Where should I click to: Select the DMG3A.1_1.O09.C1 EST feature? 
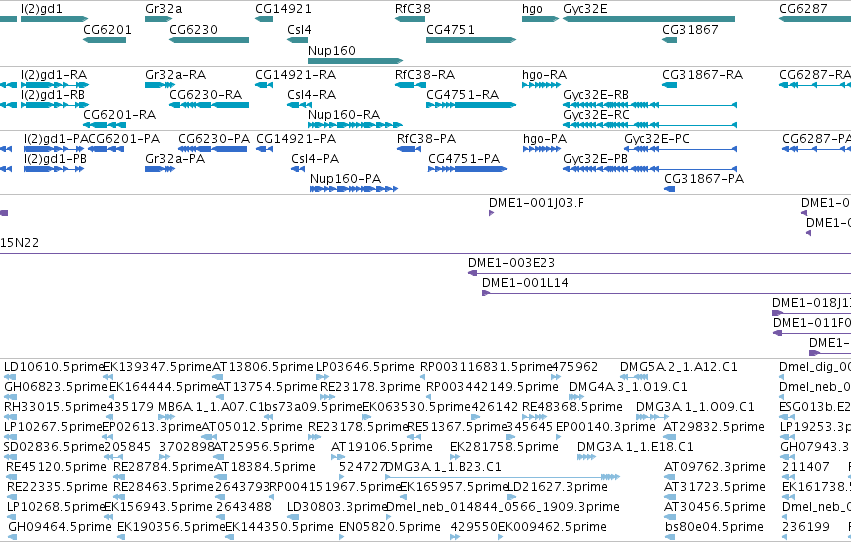point(652,417)
